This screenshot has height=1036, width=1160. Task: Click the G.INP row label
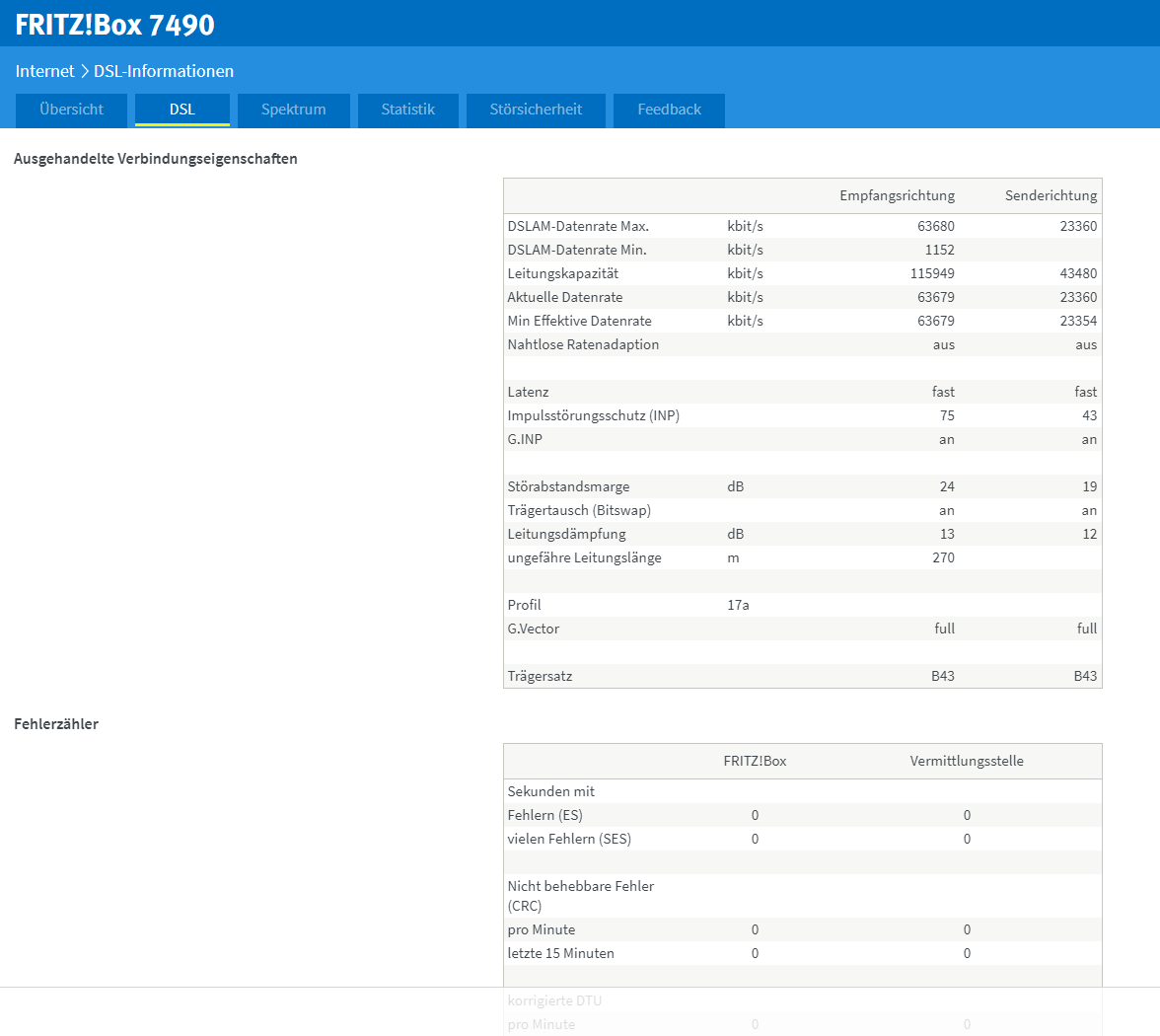point(525,440)
